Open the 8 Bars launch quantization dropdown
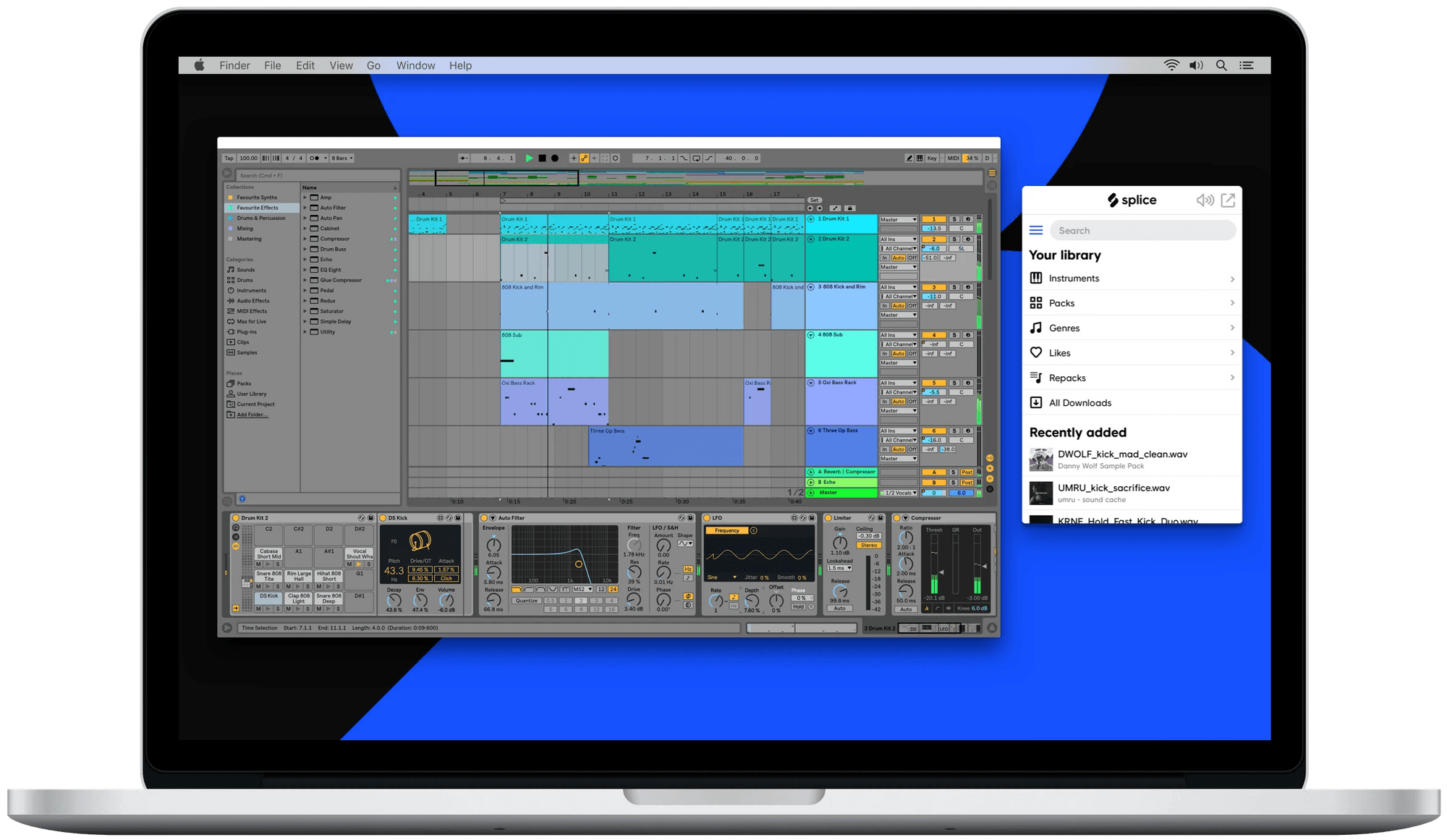The width and height of the screenshot is (1447, 840). click(340, 158)
